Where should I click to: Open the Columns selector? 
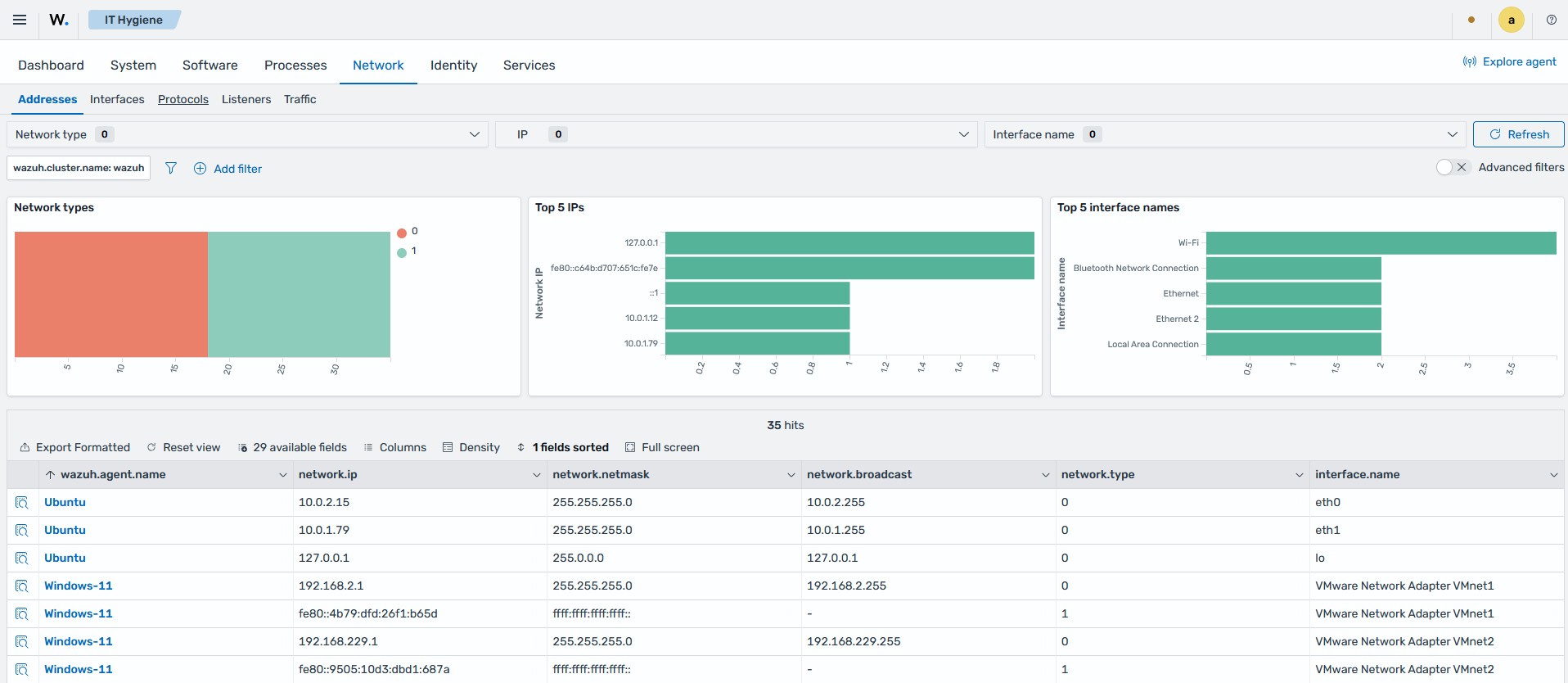(394, 447)
